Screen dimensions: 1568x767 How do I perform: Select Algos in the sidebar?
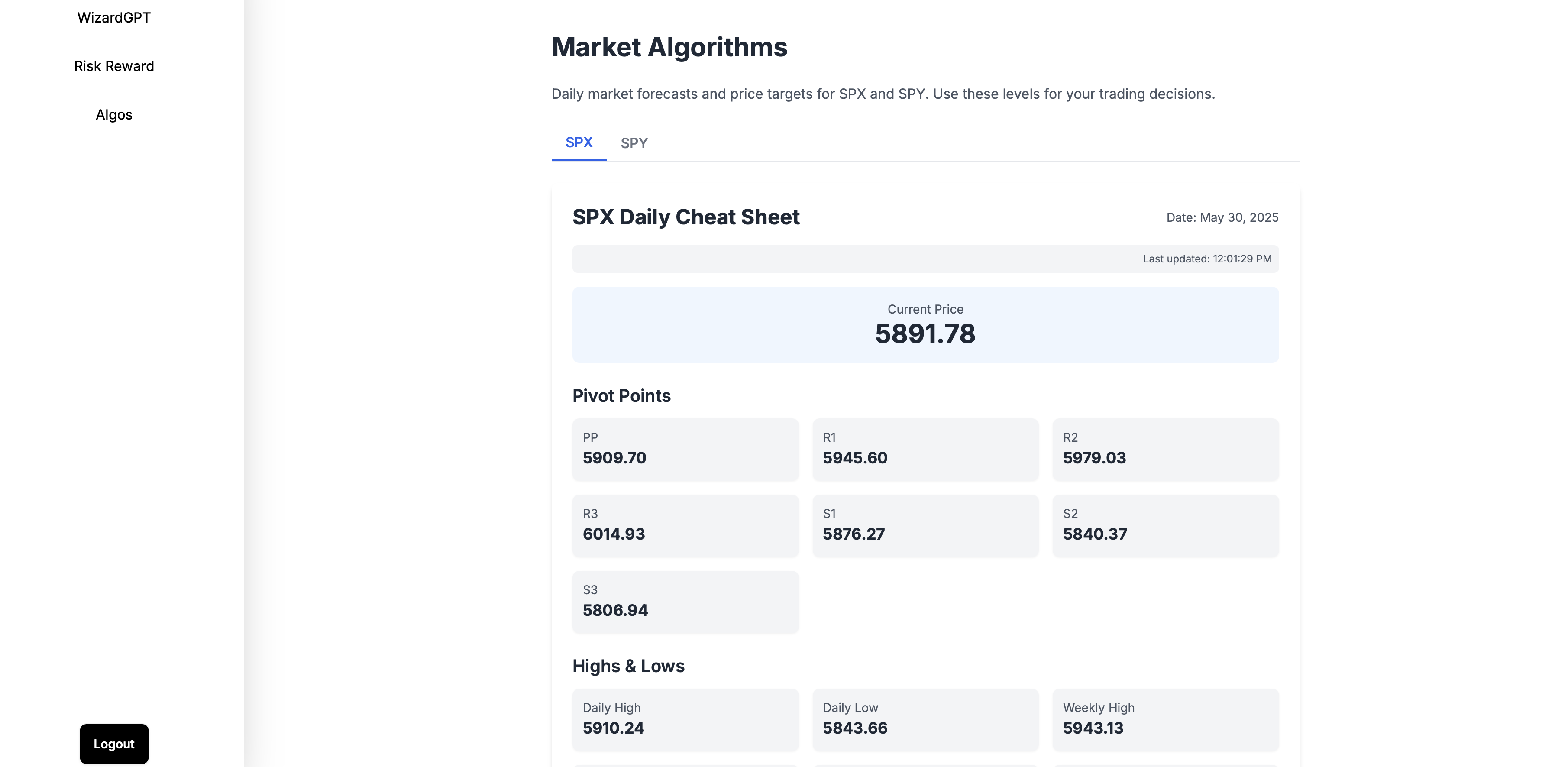point(114,115)
